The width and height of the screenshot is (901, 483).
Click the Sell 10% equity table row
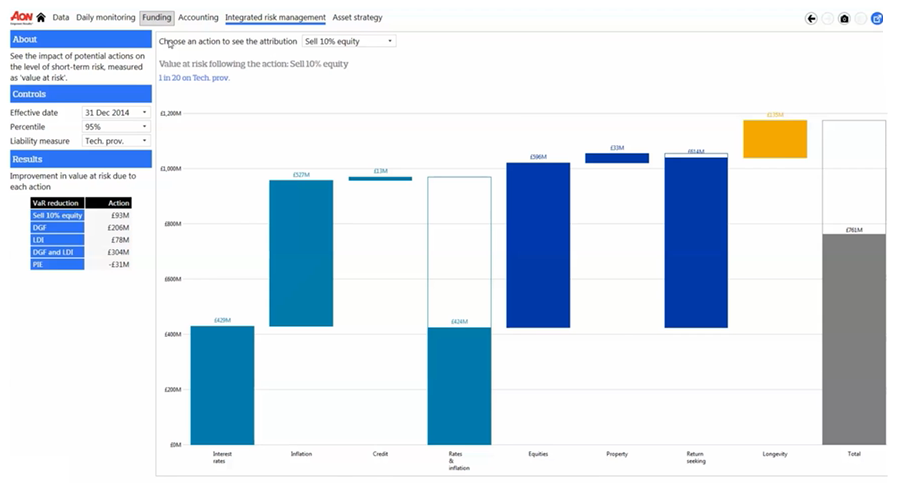pyautogui.click(x=80, y=215)
